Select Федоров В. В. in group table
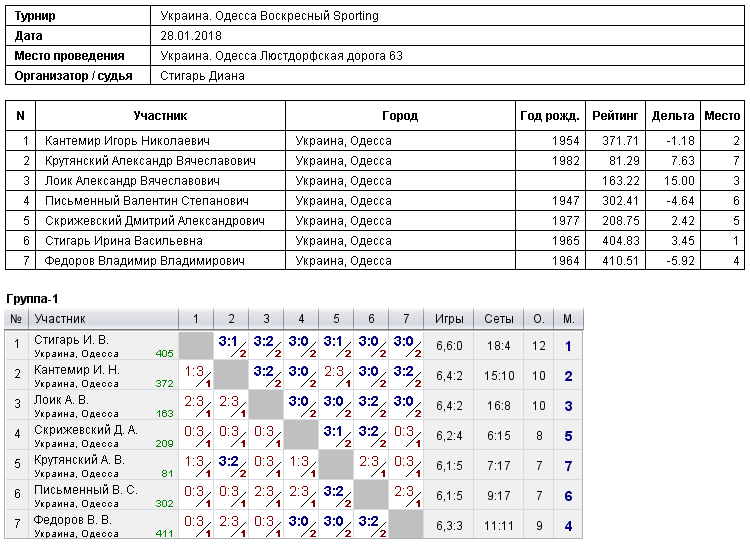This screenshot has height=544, width=750. tap(72, 520)
